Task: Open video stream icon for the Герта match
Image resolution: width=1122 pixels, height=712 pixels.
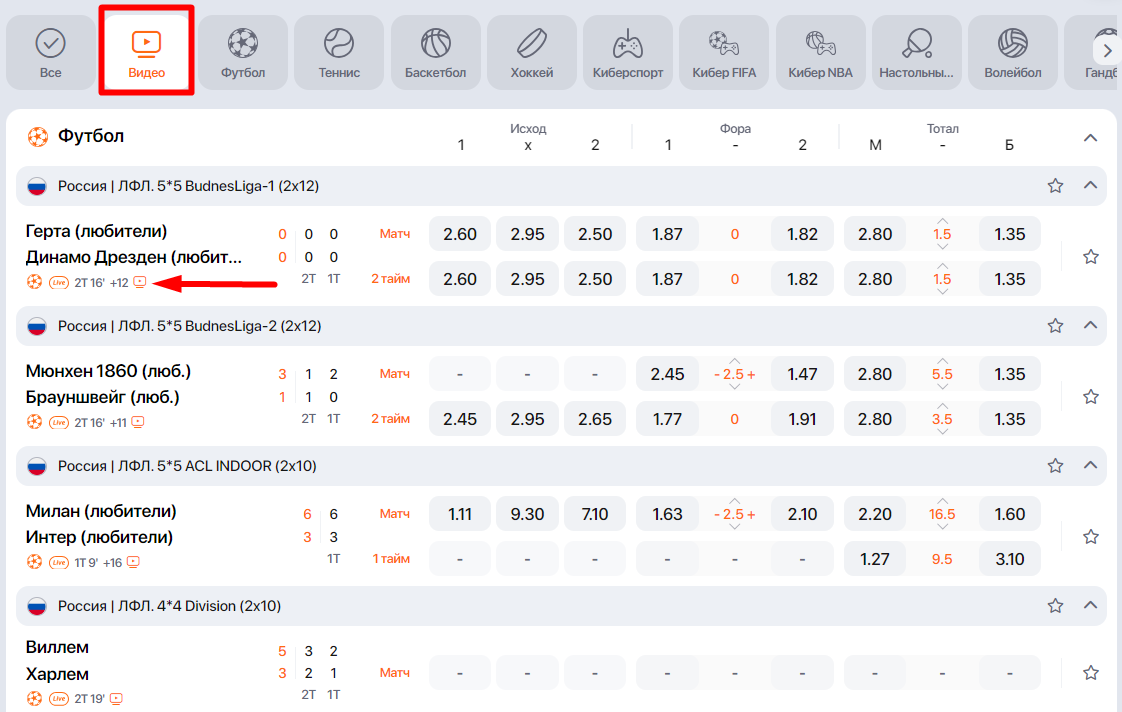Action: (140, 282)
